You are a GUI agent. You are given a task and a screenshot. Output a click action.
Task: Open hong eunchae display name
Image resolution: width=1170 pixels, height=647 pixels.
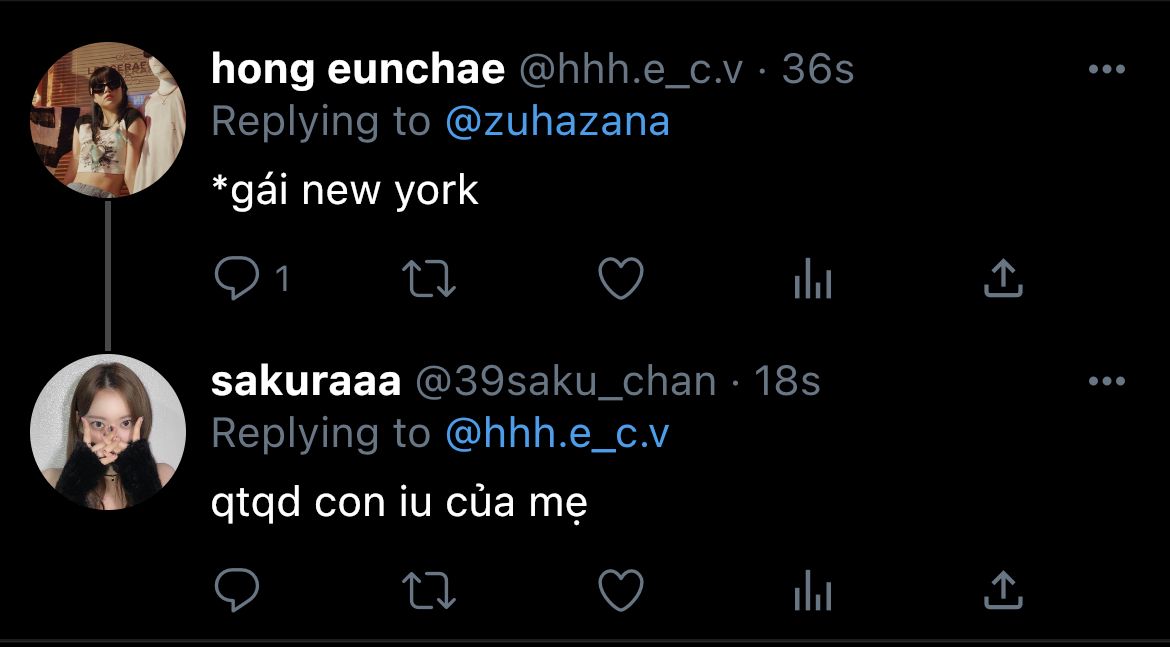coord(358,69)
